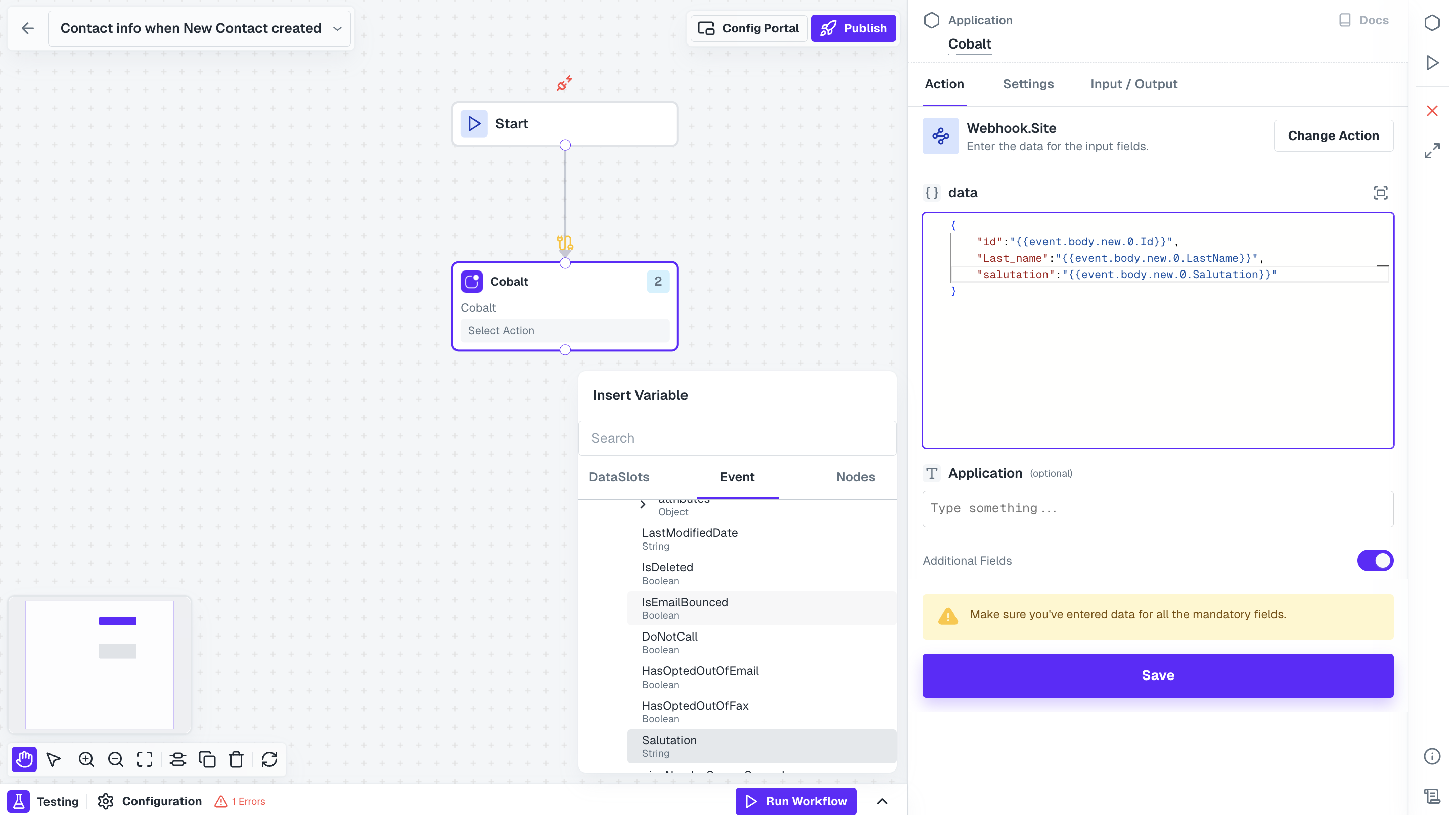Zoom out on the canvas
This screenshot has width=1456, height=815.
(x=115, y=759)
